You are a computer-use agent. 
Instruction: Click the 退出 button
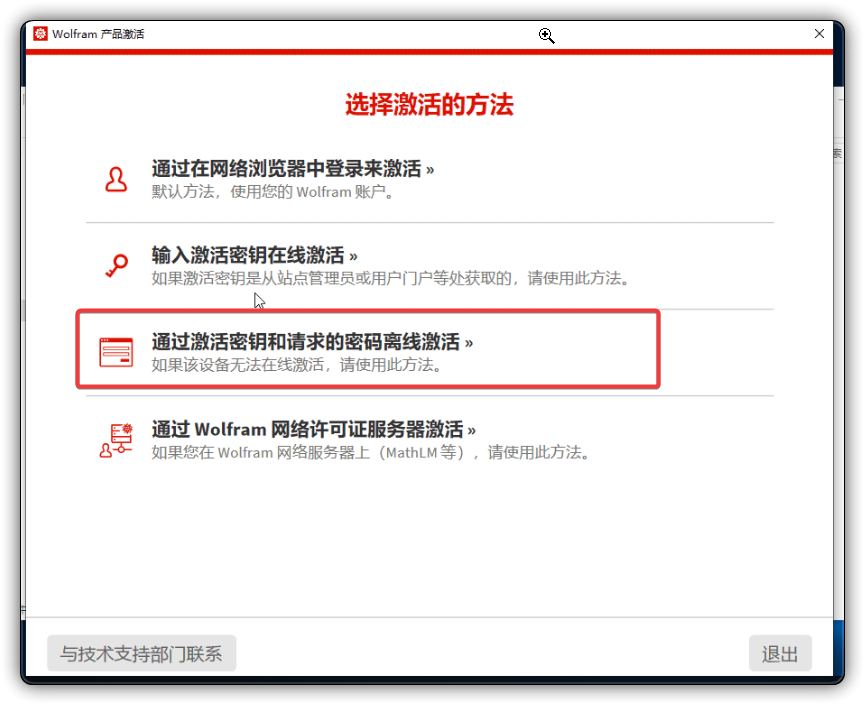pyautogui.click(x=780, y=654)
